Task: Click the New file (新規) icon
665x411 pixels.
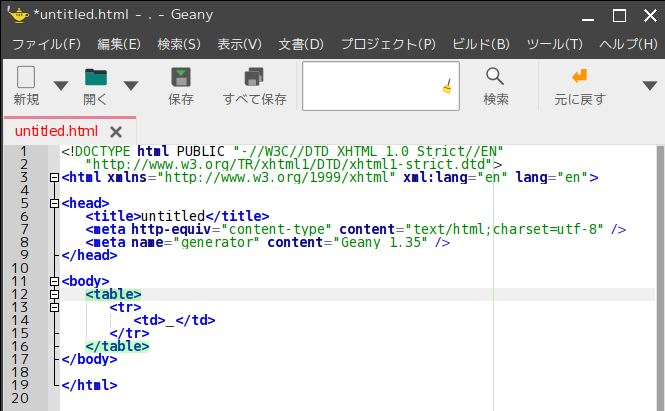Action: point(26,78)
